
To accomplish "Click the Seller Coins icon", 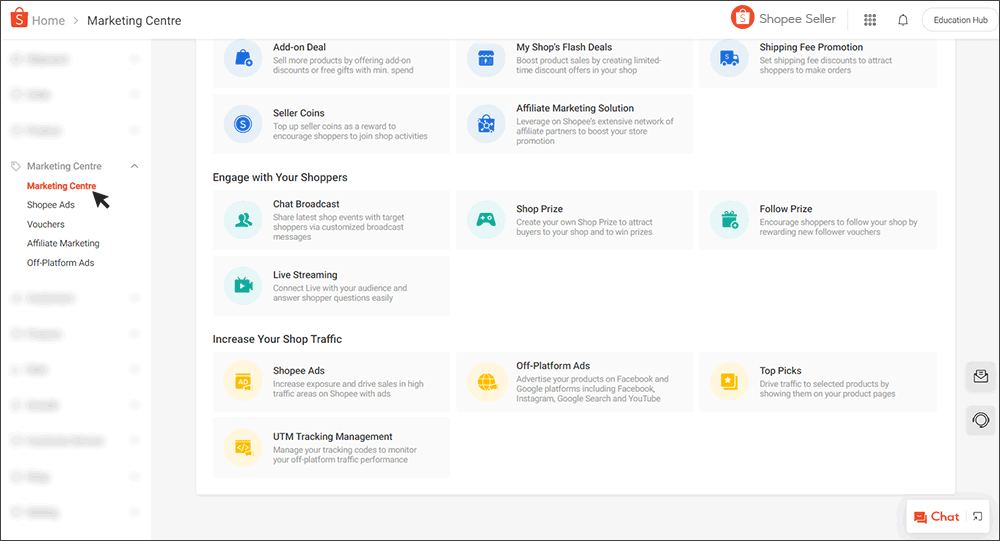I will (243, 124).
